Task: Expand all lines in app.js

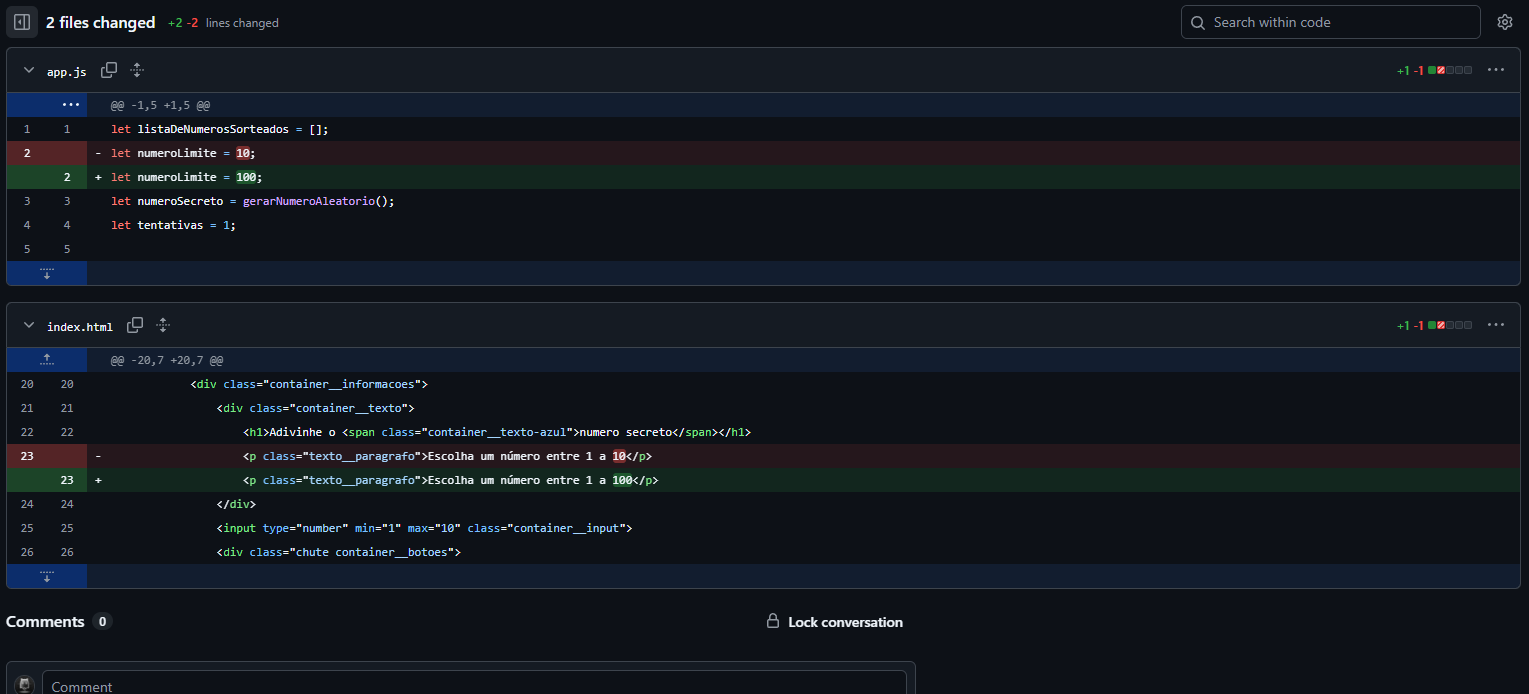Action: 137,70
